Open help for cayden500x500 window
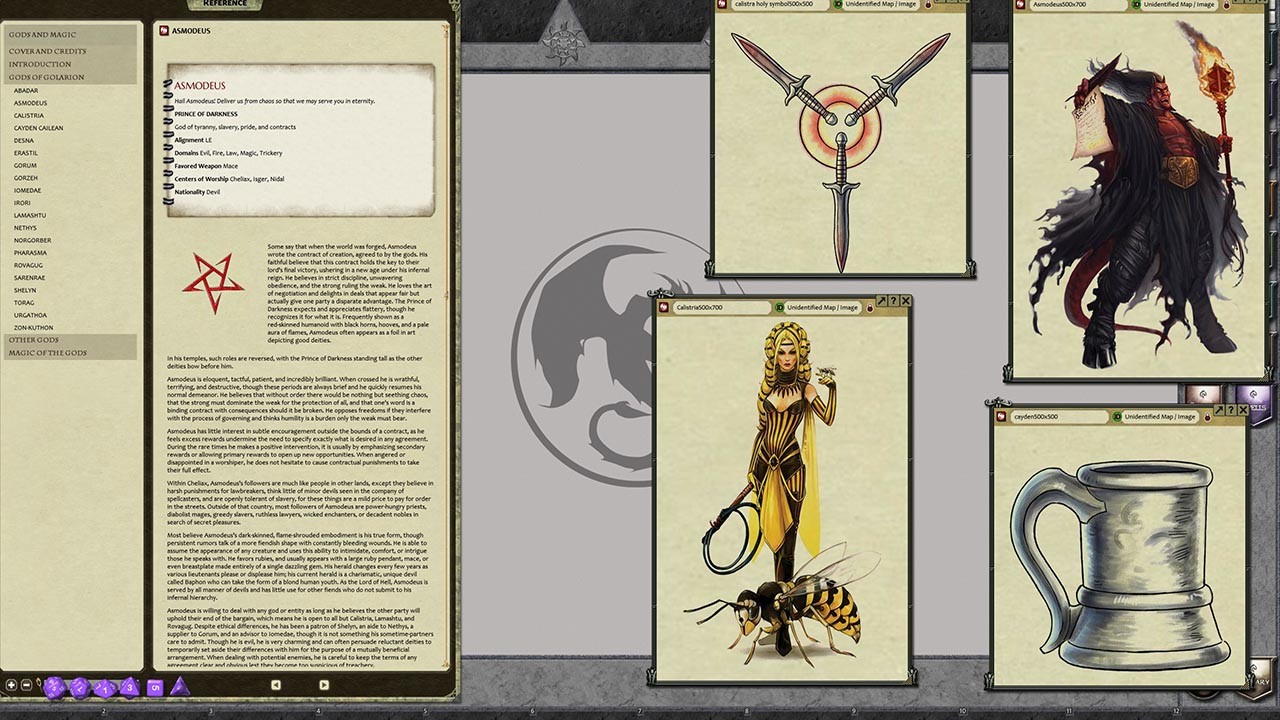The image size is (1280, 720). click(x=1231, y=410)
